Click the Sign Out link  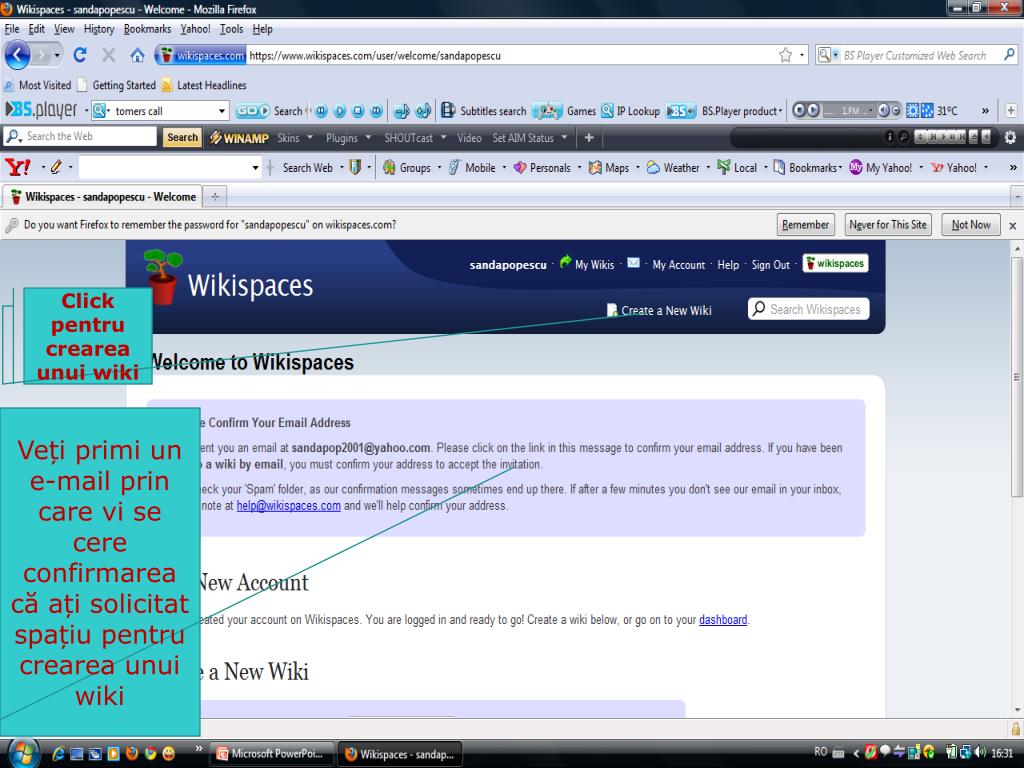tap(771, 264)
